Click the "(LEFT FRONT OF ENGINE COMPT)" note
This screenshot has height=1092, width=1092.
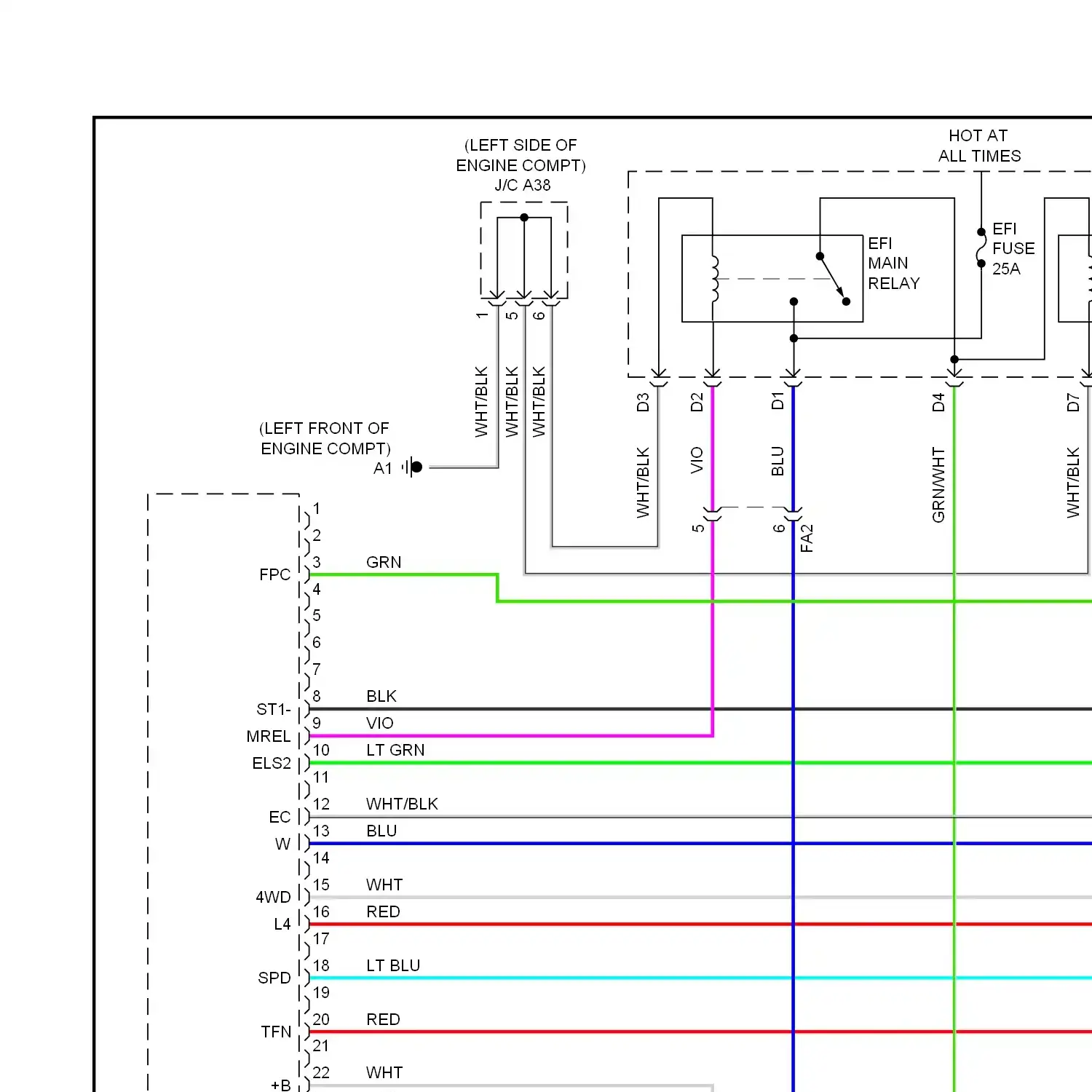(x=325, y=438)
